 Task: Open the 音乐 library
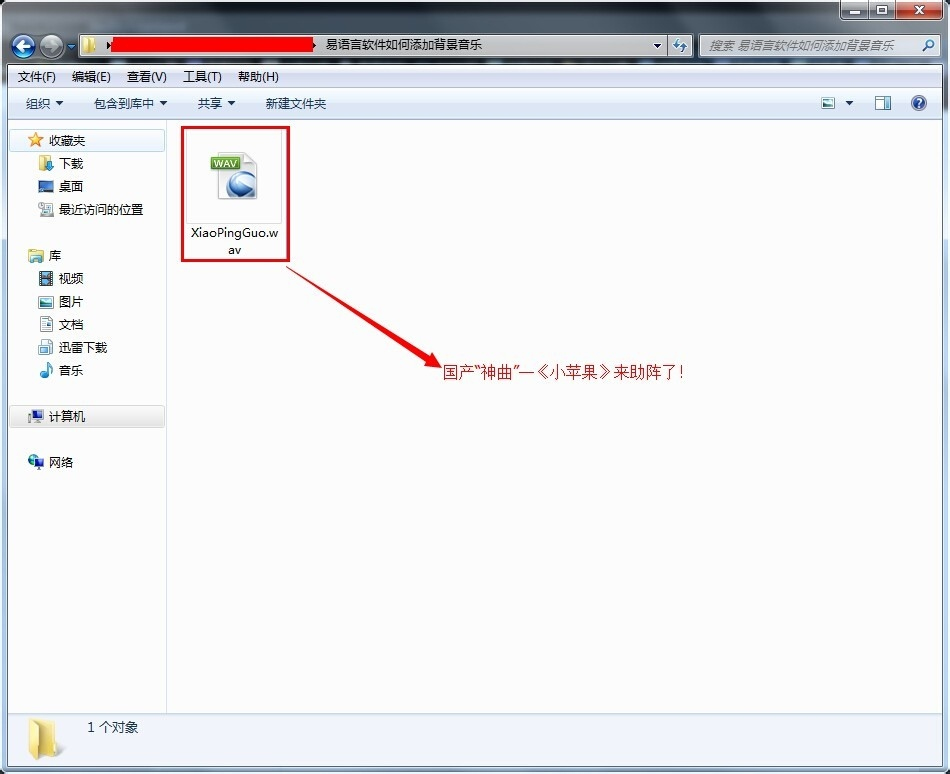(71, 371)
